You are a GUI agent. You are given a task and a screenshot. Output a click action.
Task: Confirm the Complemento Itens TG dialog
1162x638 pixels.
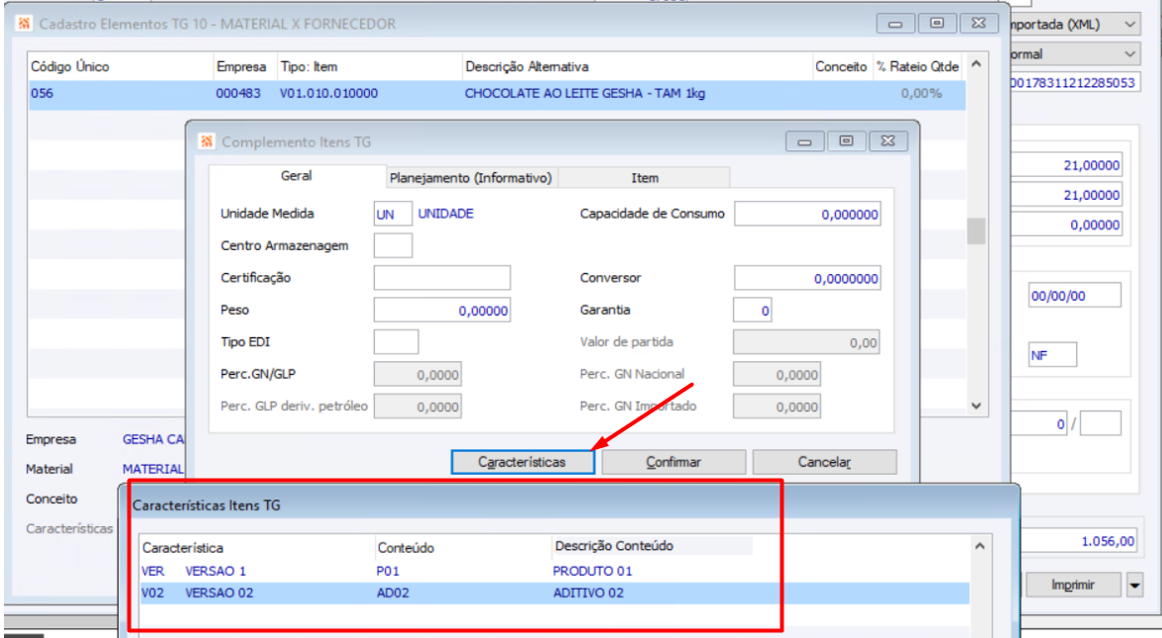(x=673, y=462)
